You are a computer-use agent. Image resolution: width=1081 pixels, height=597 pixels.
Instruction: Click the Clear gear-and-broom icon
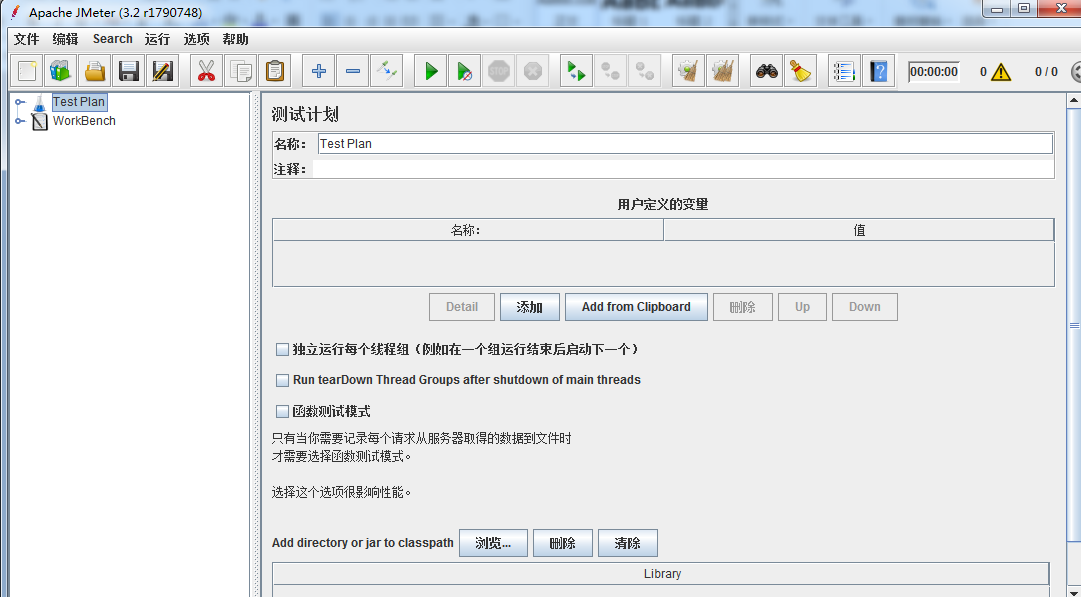click(x=689, y=71)
